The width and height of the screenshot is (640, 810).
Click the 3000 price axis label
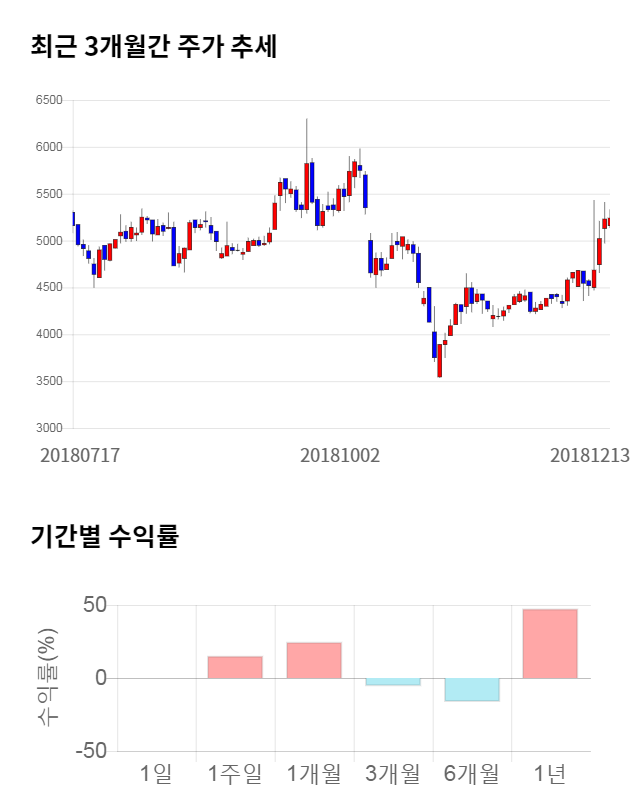point(47,428)
